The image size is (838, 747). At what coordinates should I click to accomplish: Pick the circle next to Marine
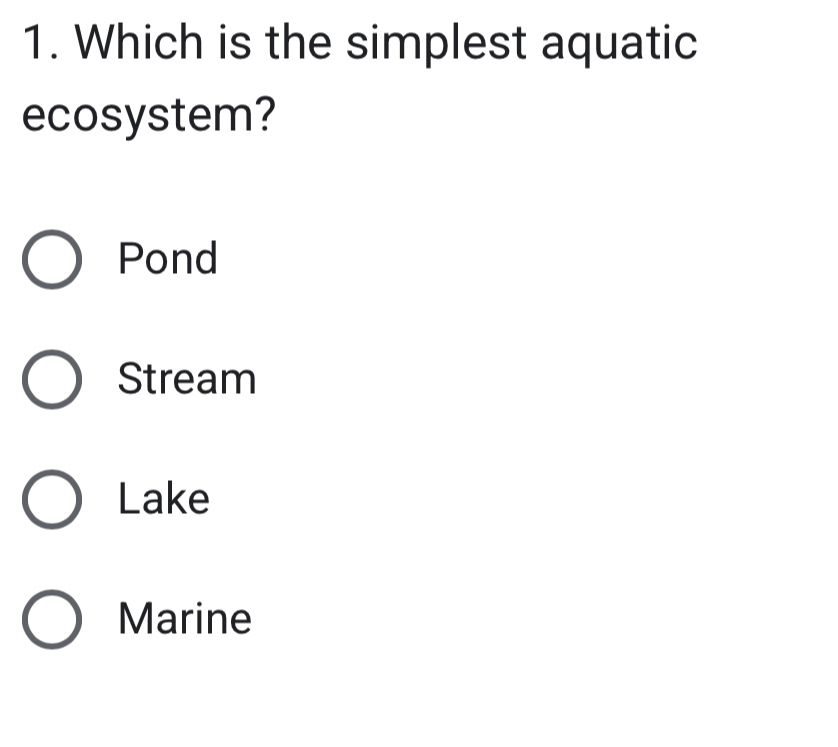(53, 619)
